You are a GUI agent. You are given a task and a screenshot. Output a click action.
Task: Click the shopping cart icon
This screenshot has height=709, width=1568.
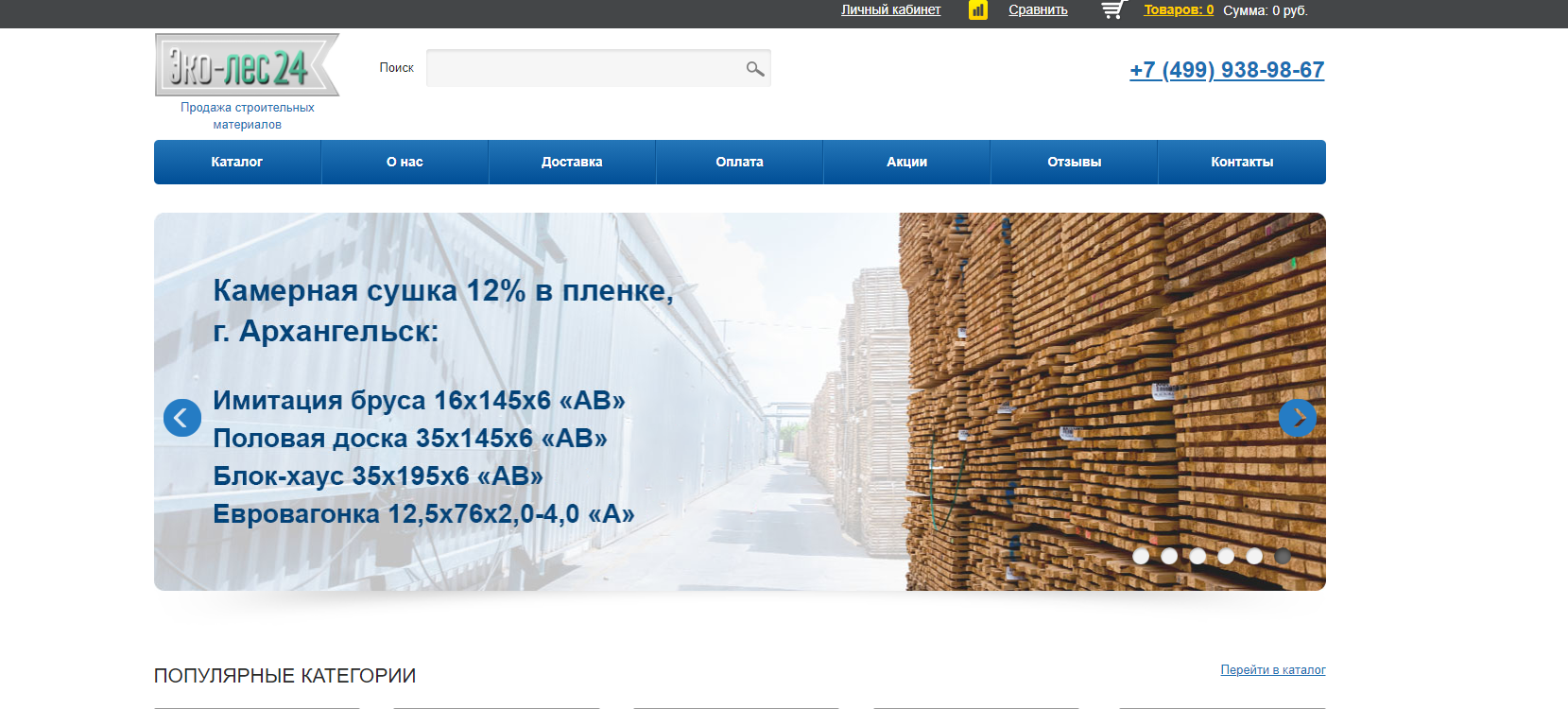click(1113, 10)
